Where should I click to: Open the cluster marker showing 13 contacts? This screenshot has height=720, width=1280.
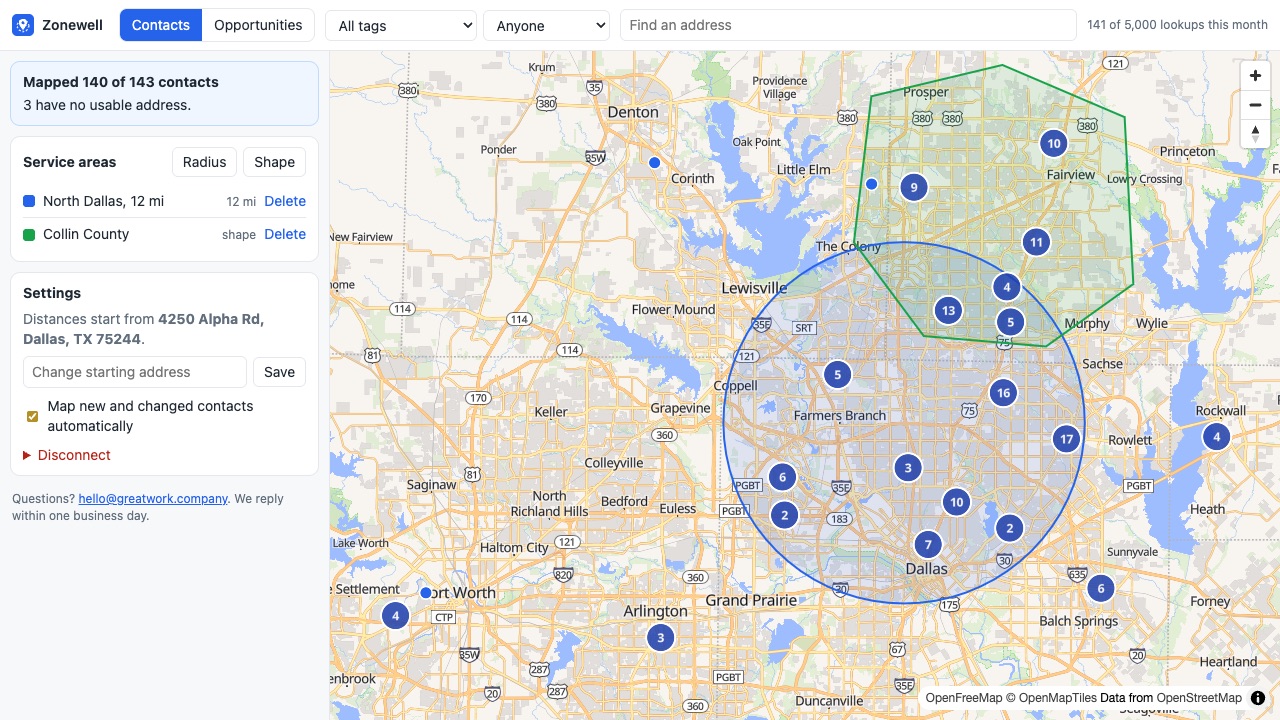948,310
